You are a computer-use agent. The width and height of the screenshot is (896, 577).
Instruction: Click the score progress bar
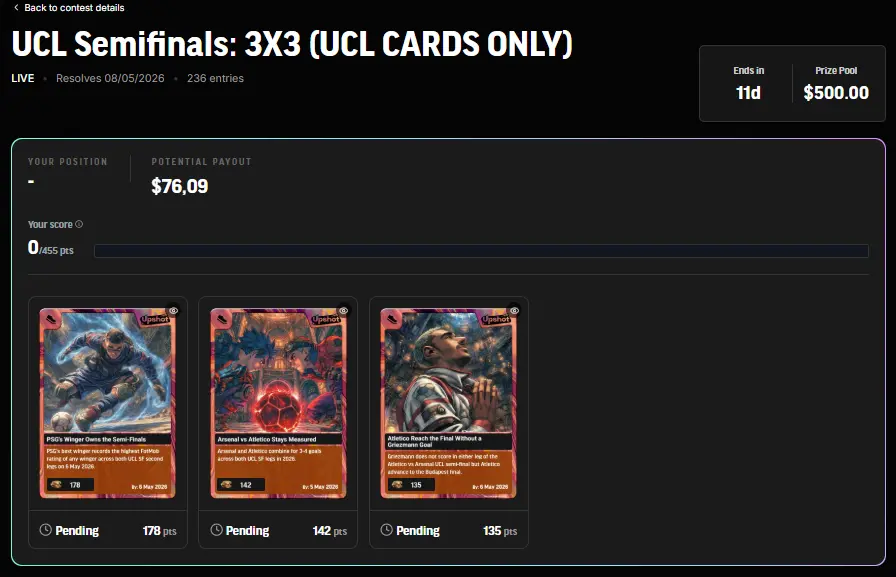coord(481,251)
